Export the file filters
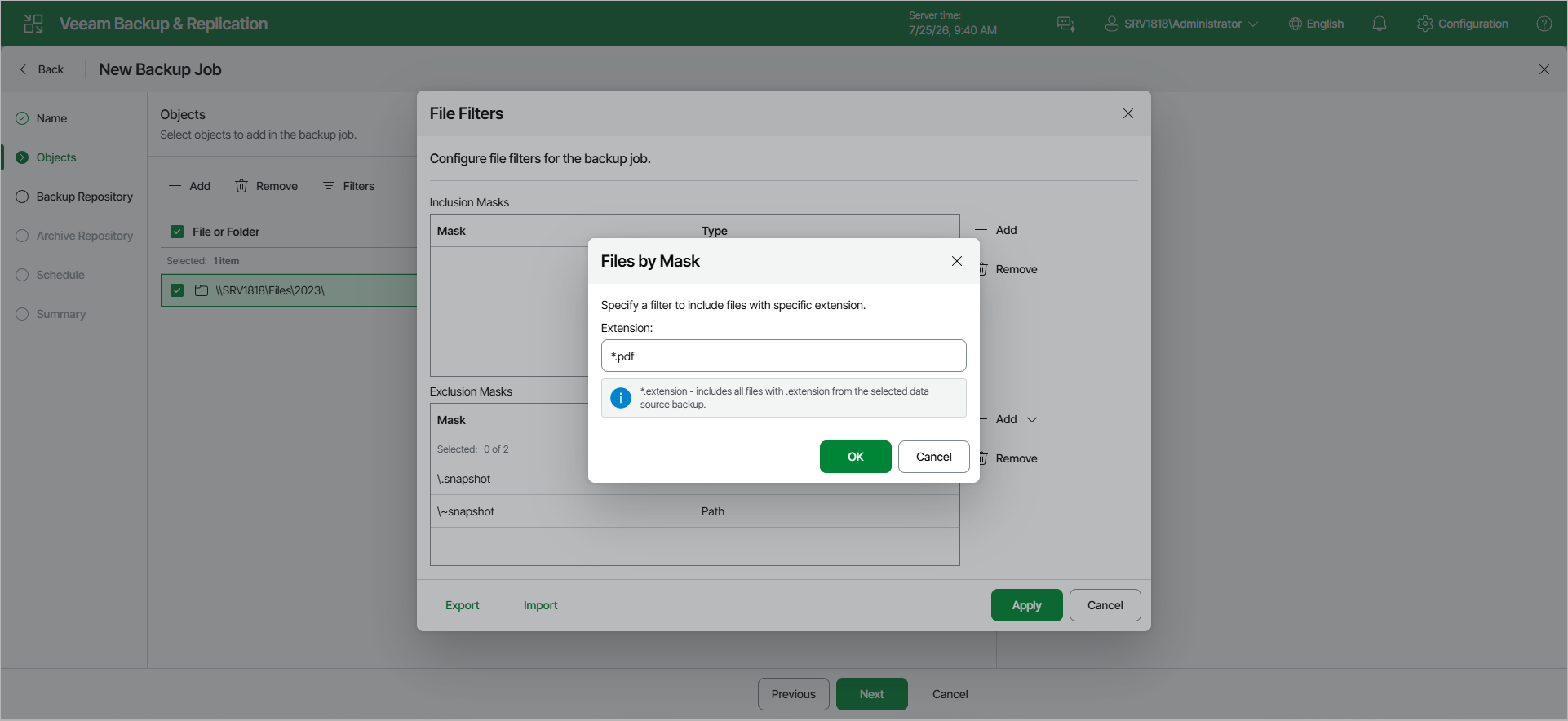This screenshot has height=721, width=1568. click(x=463, y=605)
